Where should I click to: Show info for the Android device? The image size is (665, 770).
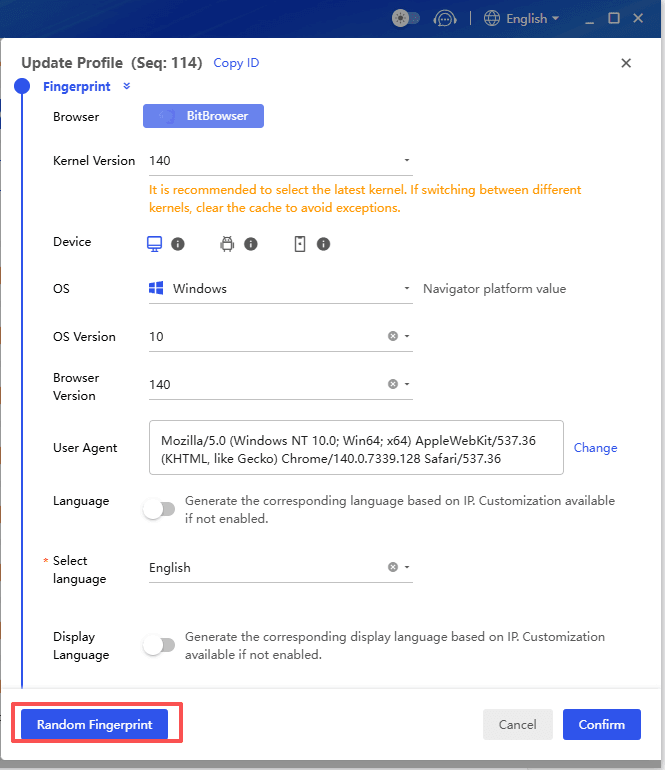click(251, 244)
